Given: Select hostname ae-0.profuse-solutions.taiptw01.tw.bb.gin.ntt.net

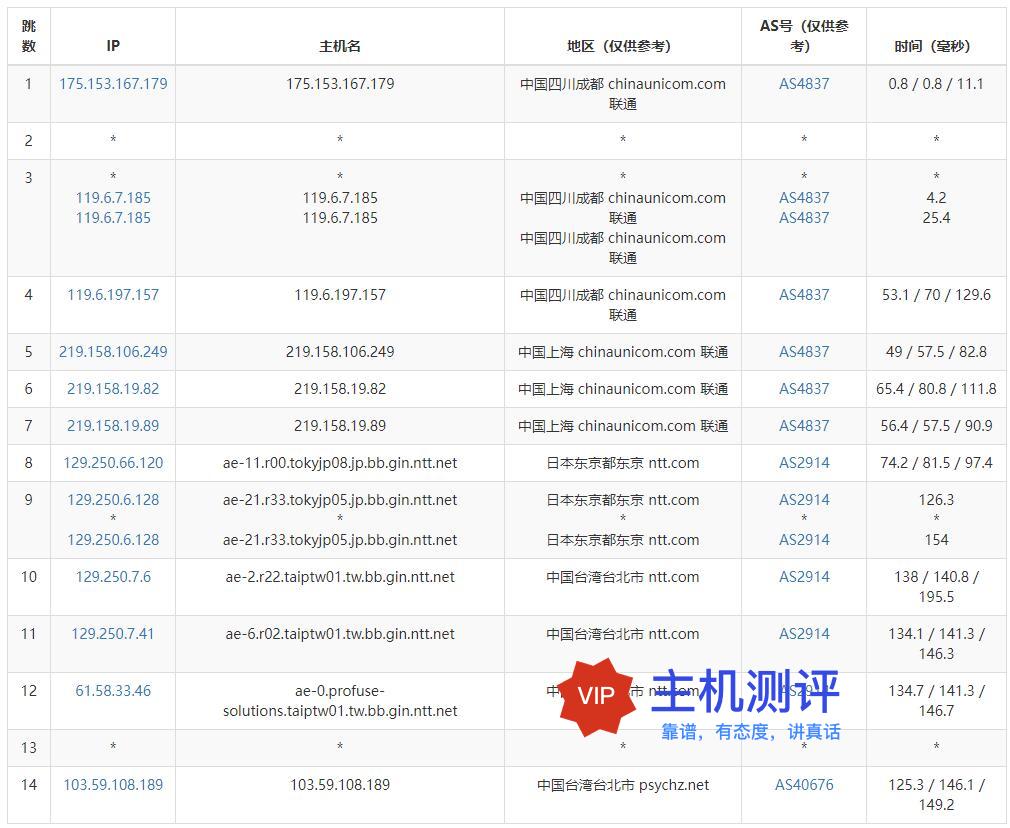Looking at the screenshot, I should (x=340, y=701).
